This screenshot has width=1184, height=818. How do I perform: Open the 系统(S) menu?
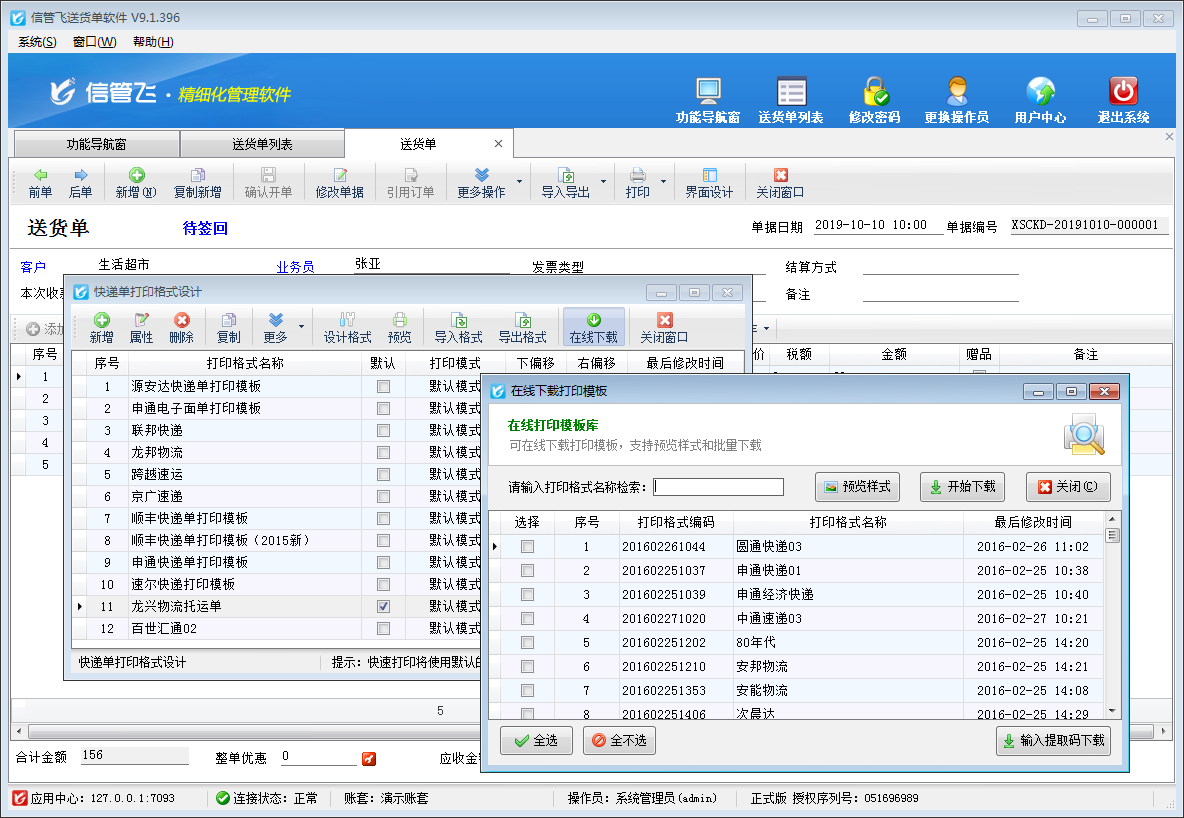(x=38, y=42)
